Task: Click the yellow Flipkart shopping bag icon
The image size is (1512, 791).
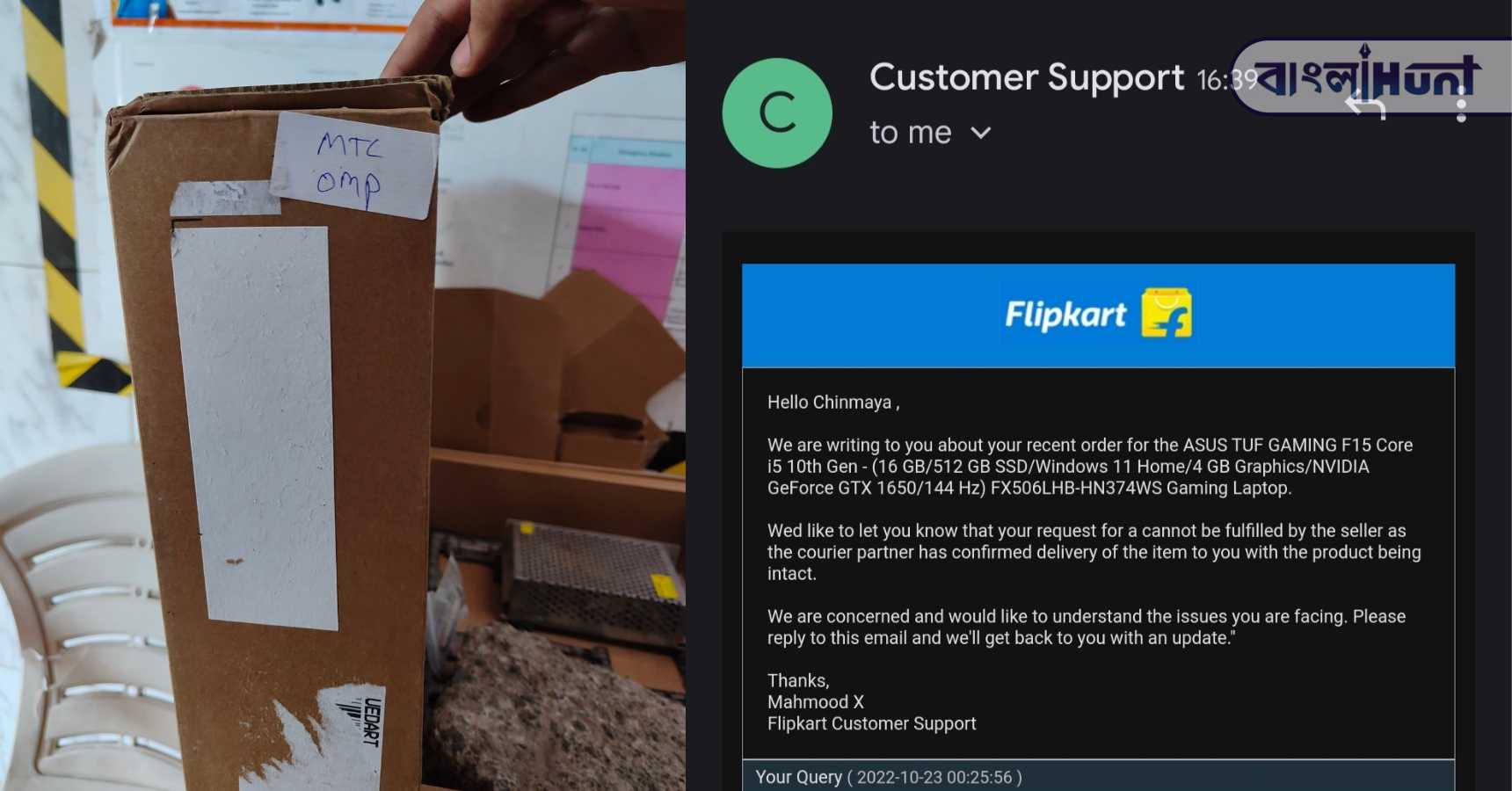Action: click(x=1167, y=313)
